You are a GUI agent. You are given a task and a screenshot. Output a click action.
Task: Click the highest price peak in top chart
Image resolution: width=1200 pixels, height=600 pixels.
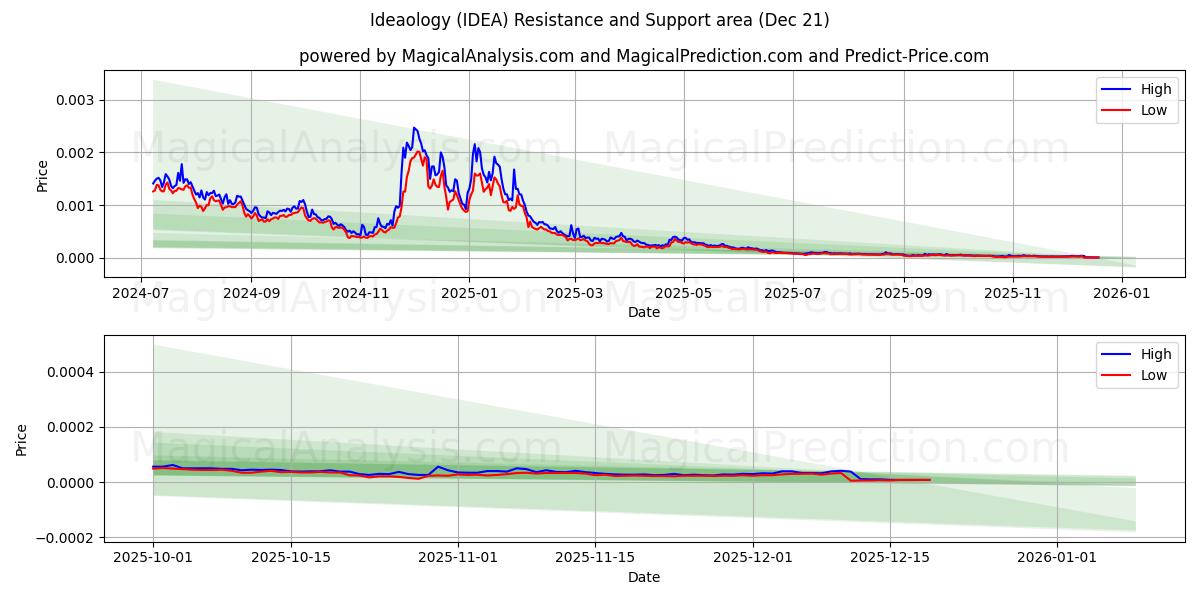click(x=414, y=128)
